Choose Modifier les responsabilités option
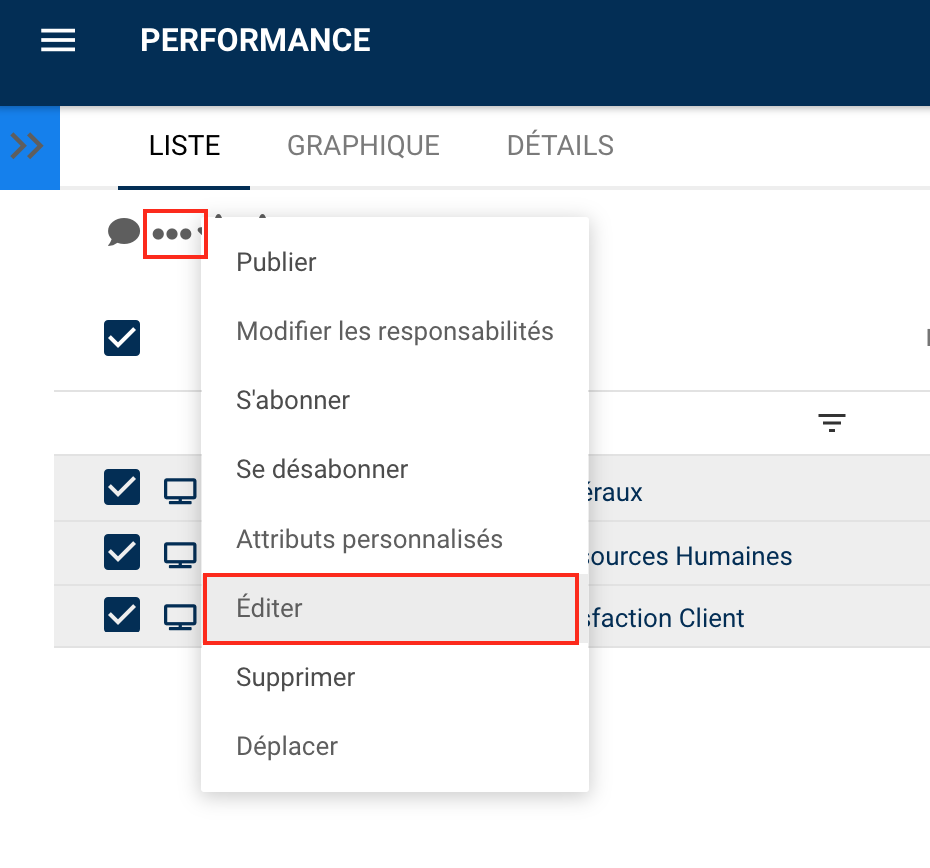 point(395,331)
